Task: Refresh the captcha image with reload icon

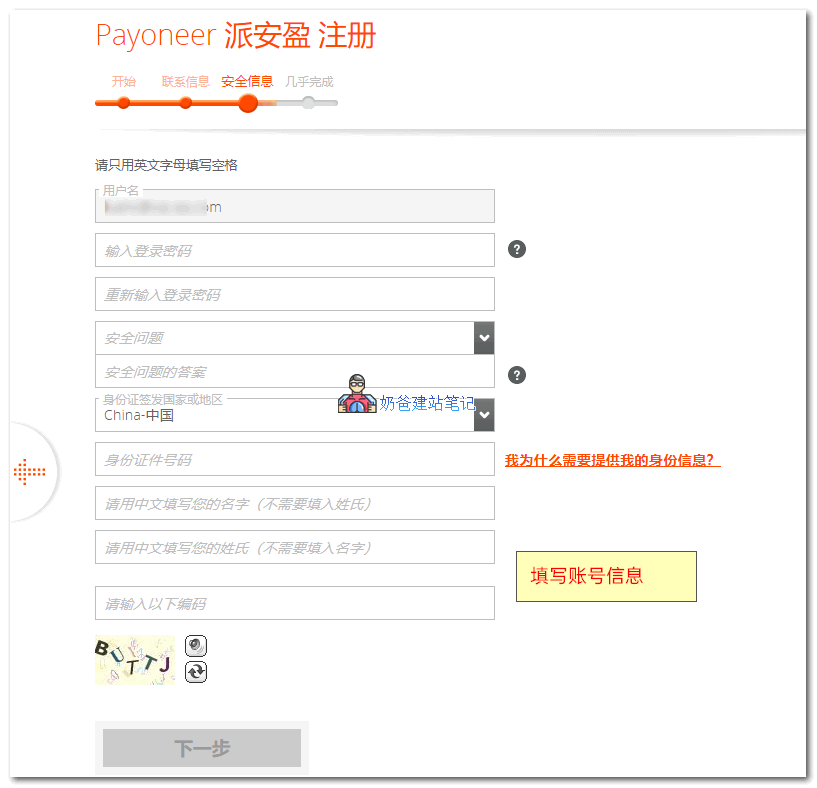Action: pos(196,672)
